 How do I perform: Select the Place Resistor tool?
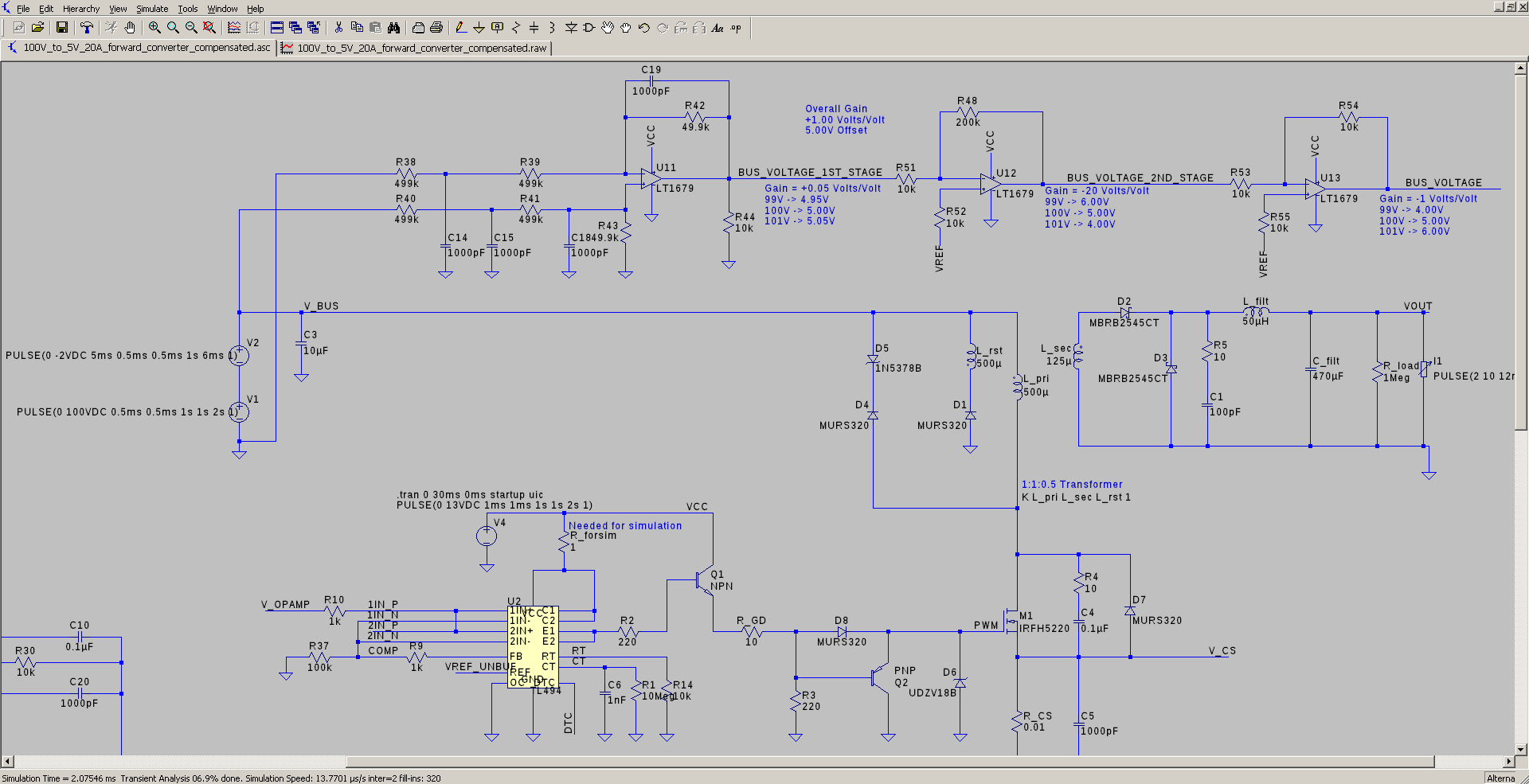point(516,28)
